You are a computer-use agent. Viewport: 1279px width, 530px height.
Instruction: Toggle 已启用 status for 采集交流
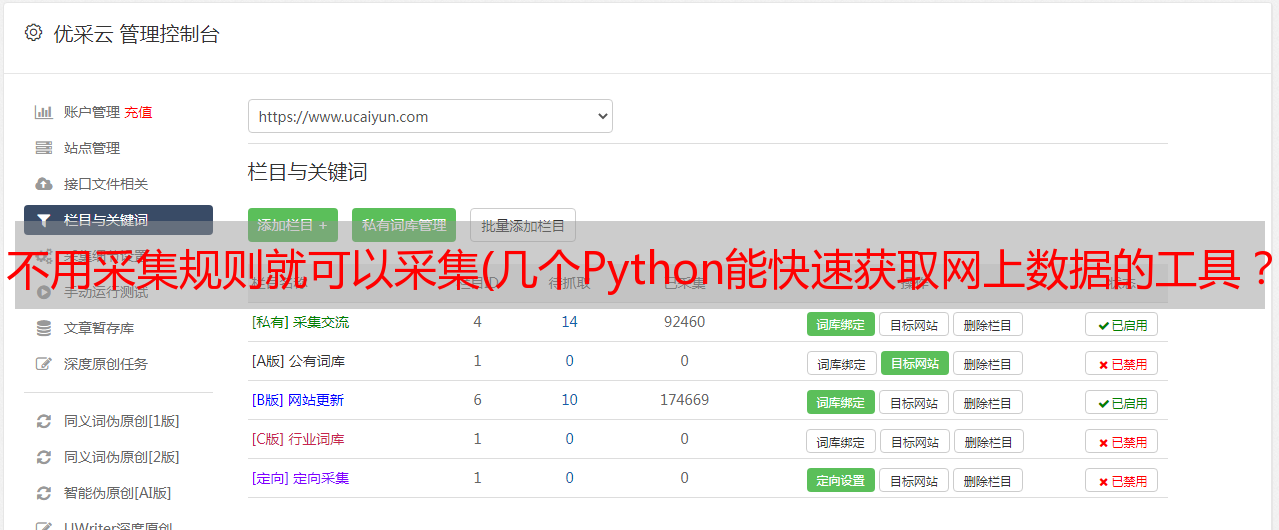[x=1122, y=324]
